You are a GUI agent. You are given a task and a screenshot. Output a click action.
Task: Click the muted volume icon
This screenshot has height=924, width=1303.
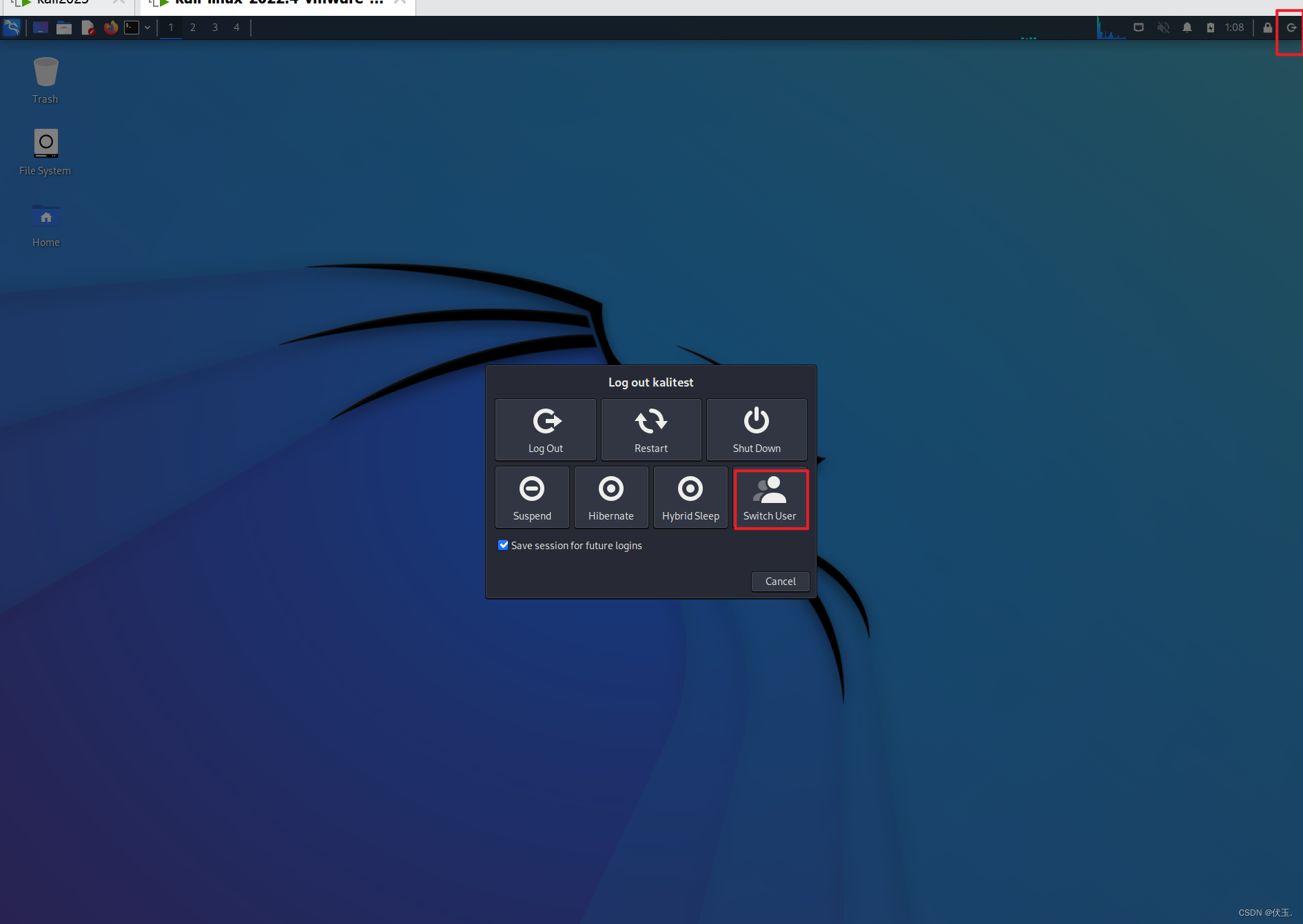[x=1163, y=28]
